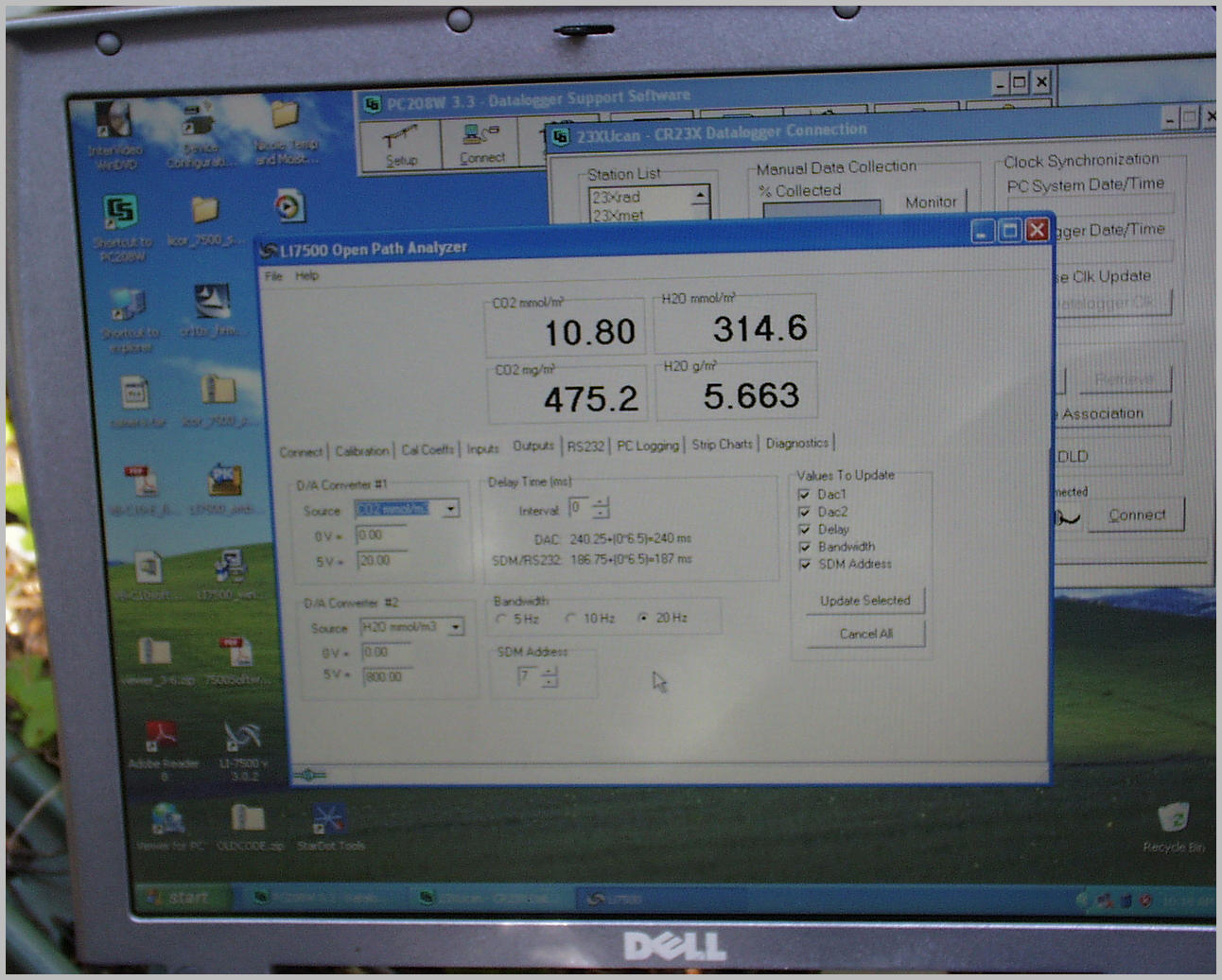Switch to the PC Logging tab
This screenshot has height=980, width=1222.
(648, 446)
